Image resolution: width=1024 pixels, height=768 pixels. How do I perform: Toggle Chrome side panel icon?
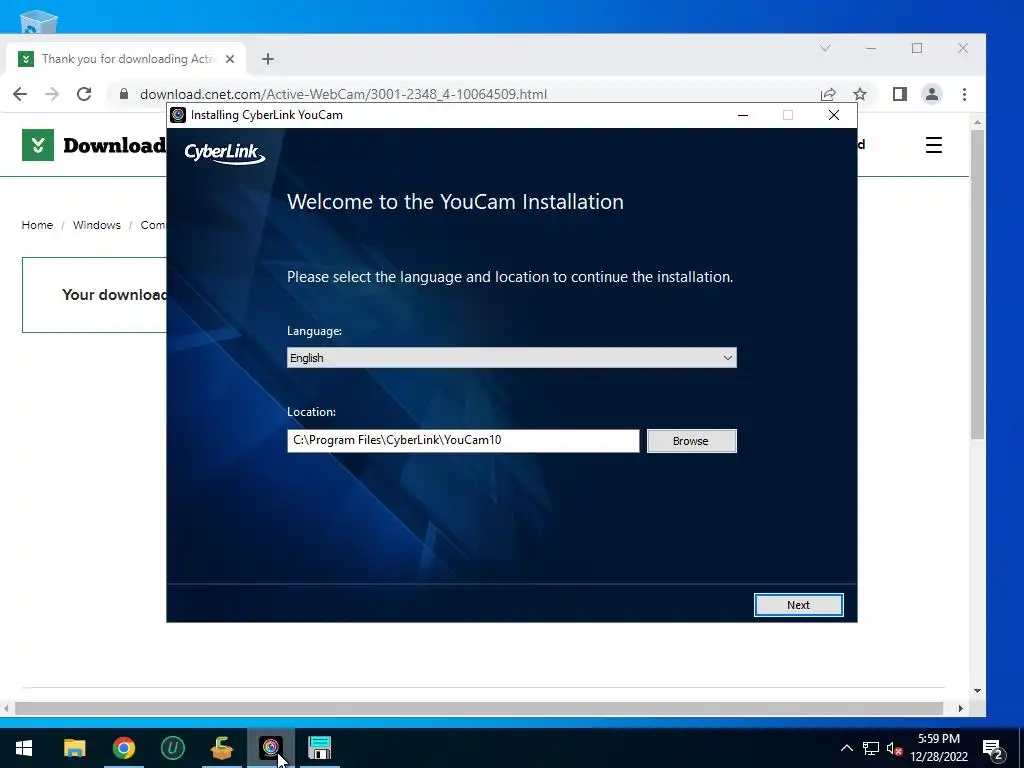(x=900, y=94)
